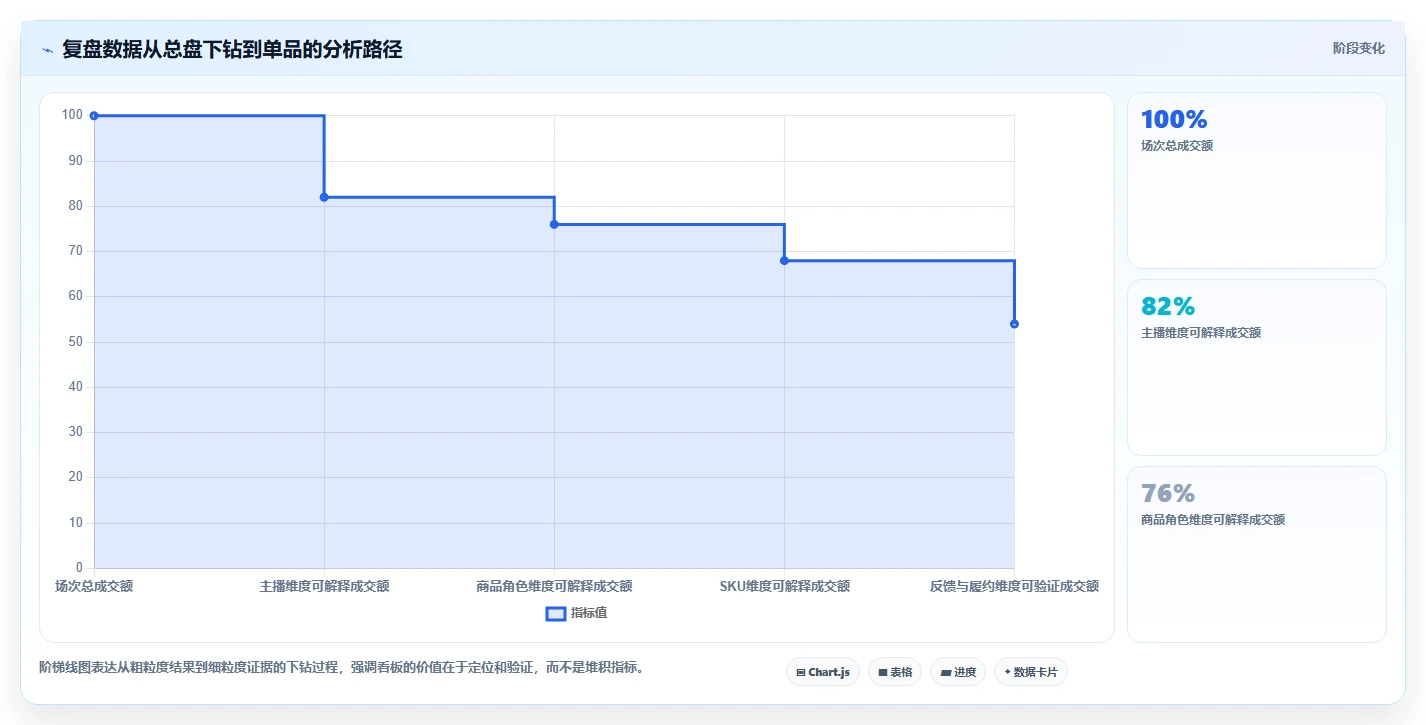Viewport: 1426px width, 725px height.
Task: Click the 数据卡片 tag pill
Action: 1031,672
